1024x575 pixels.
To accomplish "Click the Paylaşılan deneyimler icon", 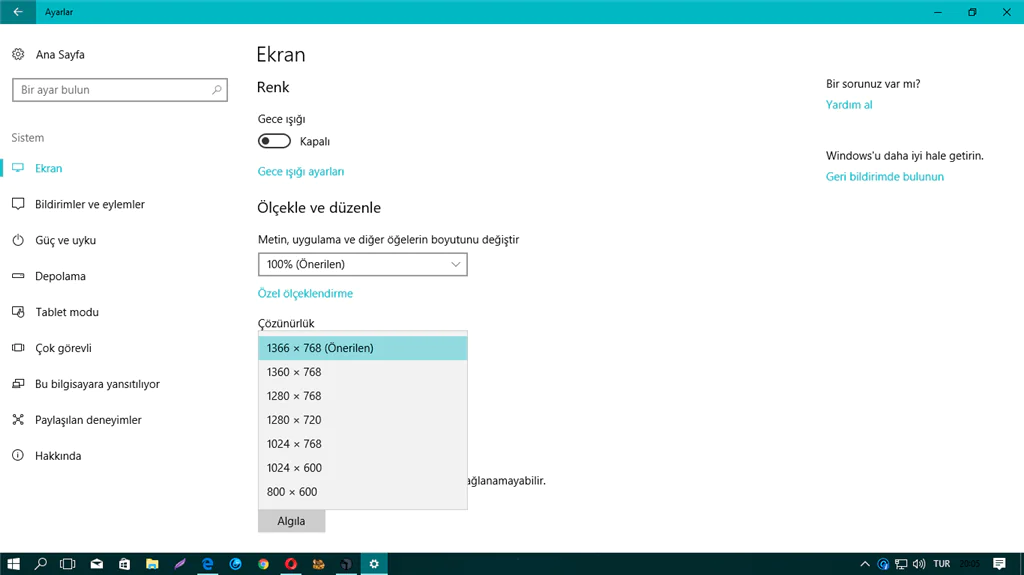I will pyautogui.click(x=18, y=420).
